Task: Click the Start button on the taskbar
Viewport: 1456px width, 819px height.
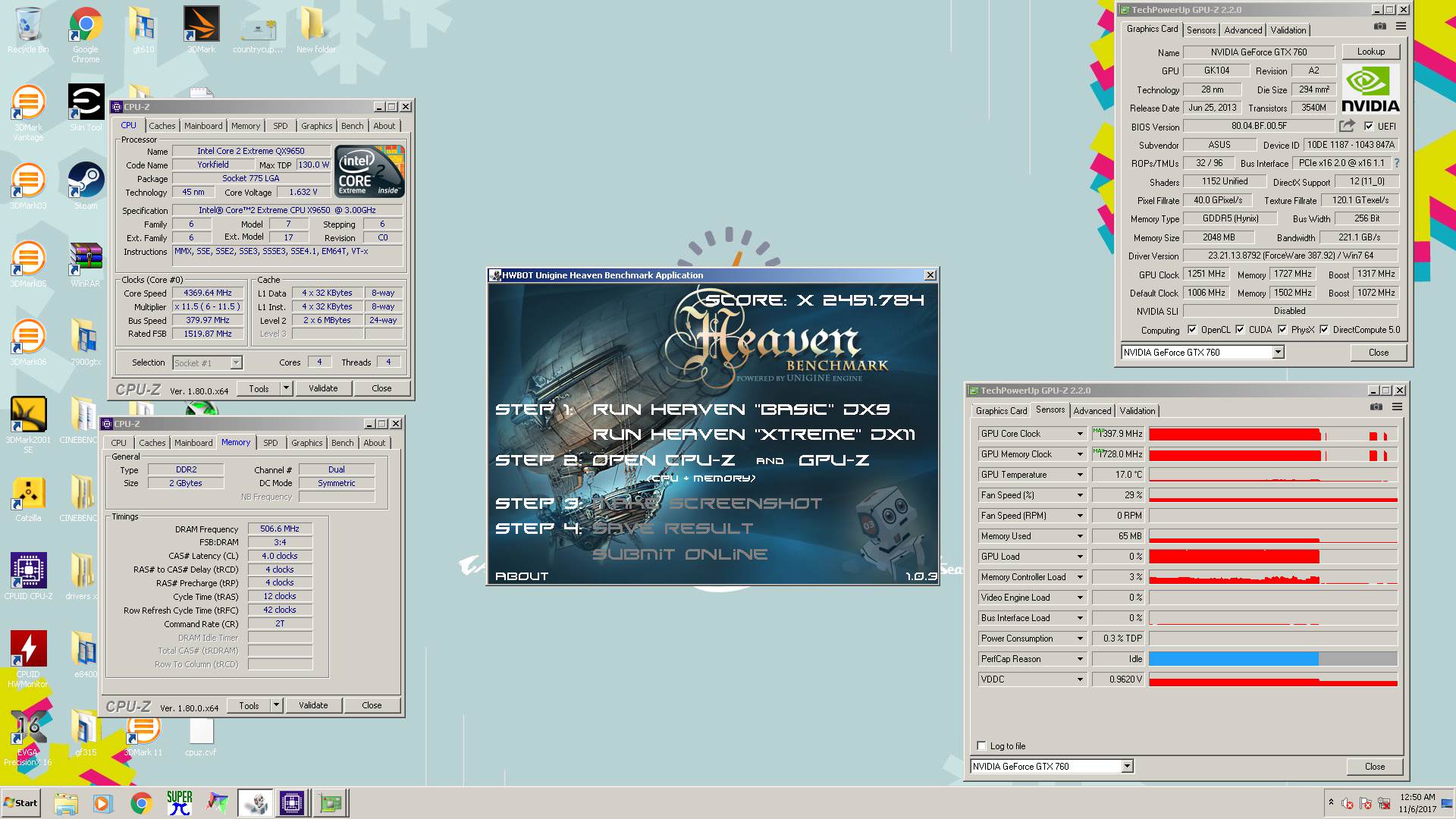Action: coord(20,802)
